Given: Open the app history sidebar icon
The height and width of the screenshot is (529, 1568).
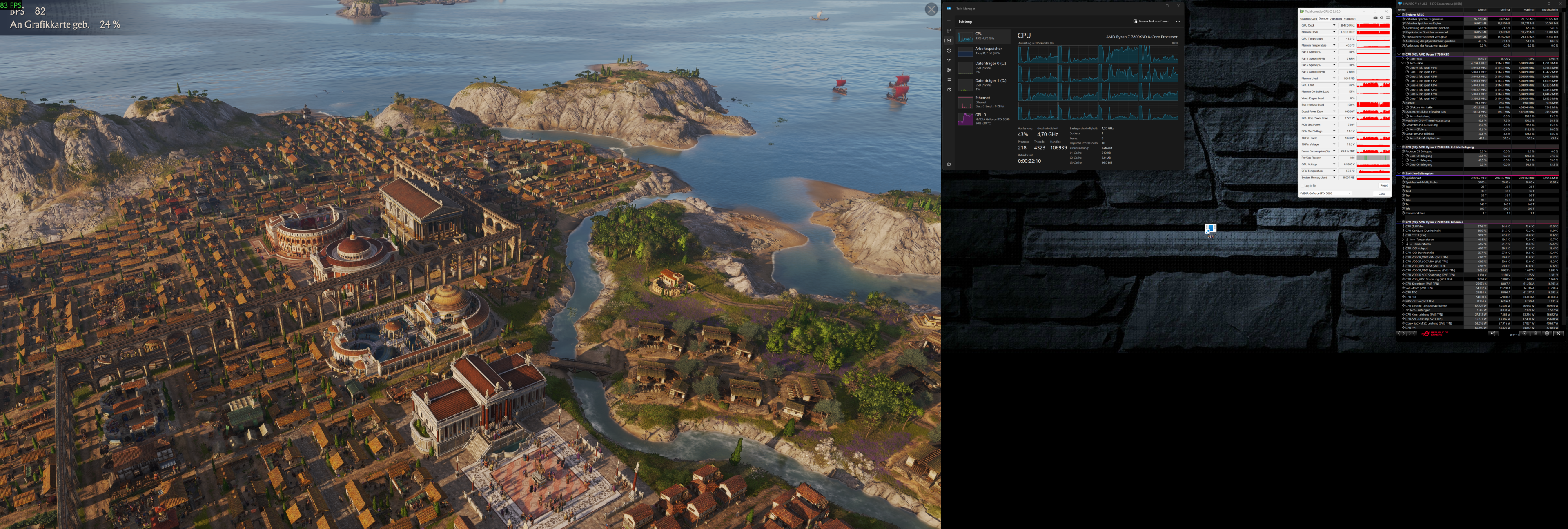Looking at the screenshot, I should tap(948, 51).
